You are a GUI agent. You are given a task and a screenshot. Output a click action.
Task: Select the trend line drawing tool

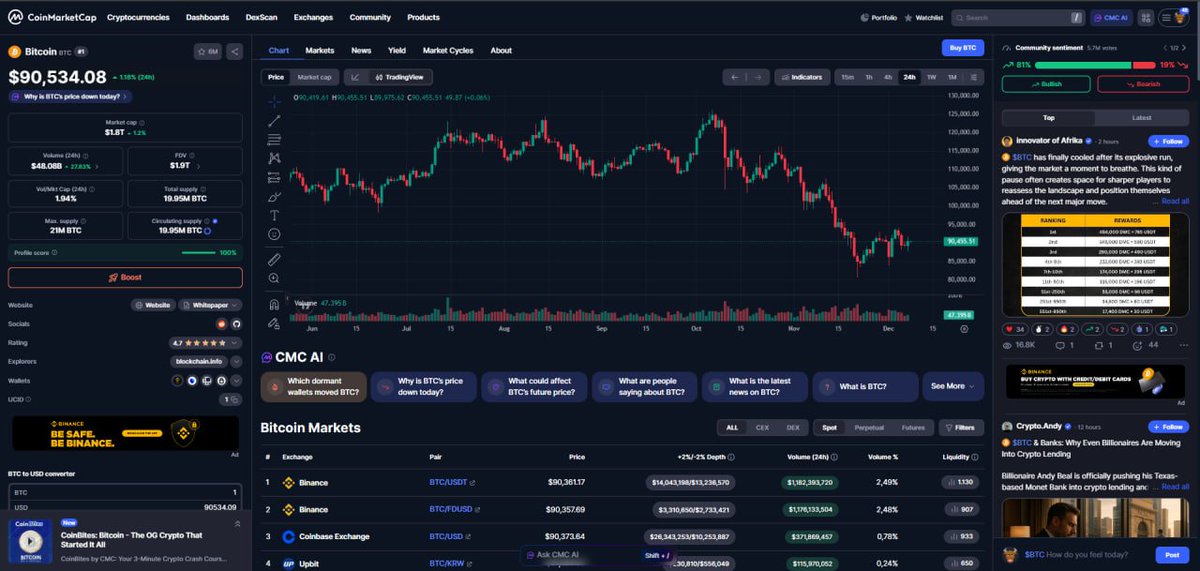(x=274, y=120)
